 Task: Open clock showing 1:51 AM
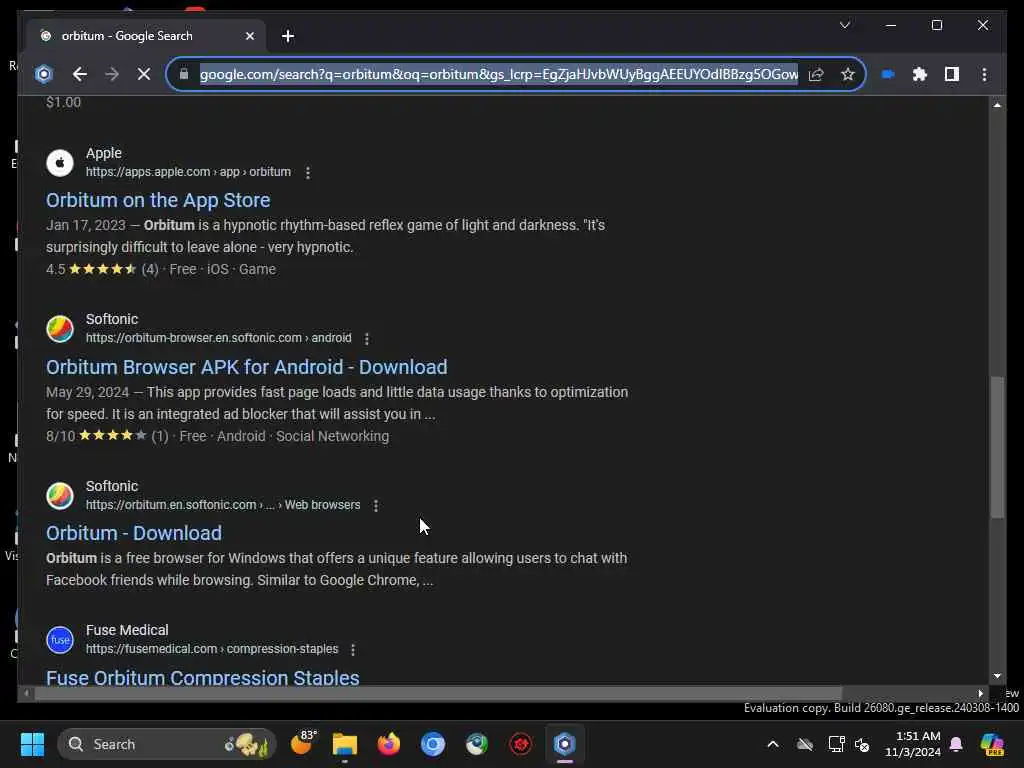coord(912,744)
